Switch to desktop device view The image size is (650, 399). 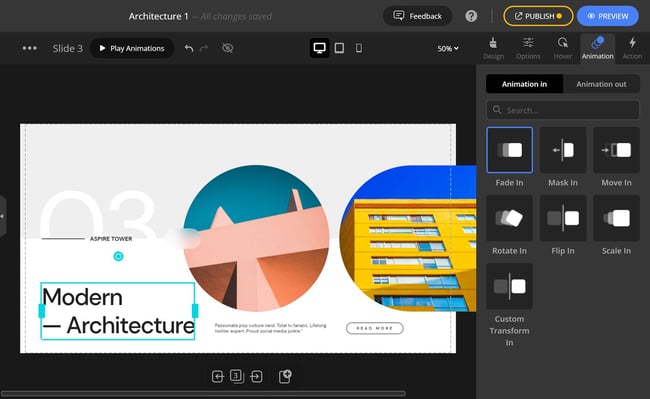point(320,48)
